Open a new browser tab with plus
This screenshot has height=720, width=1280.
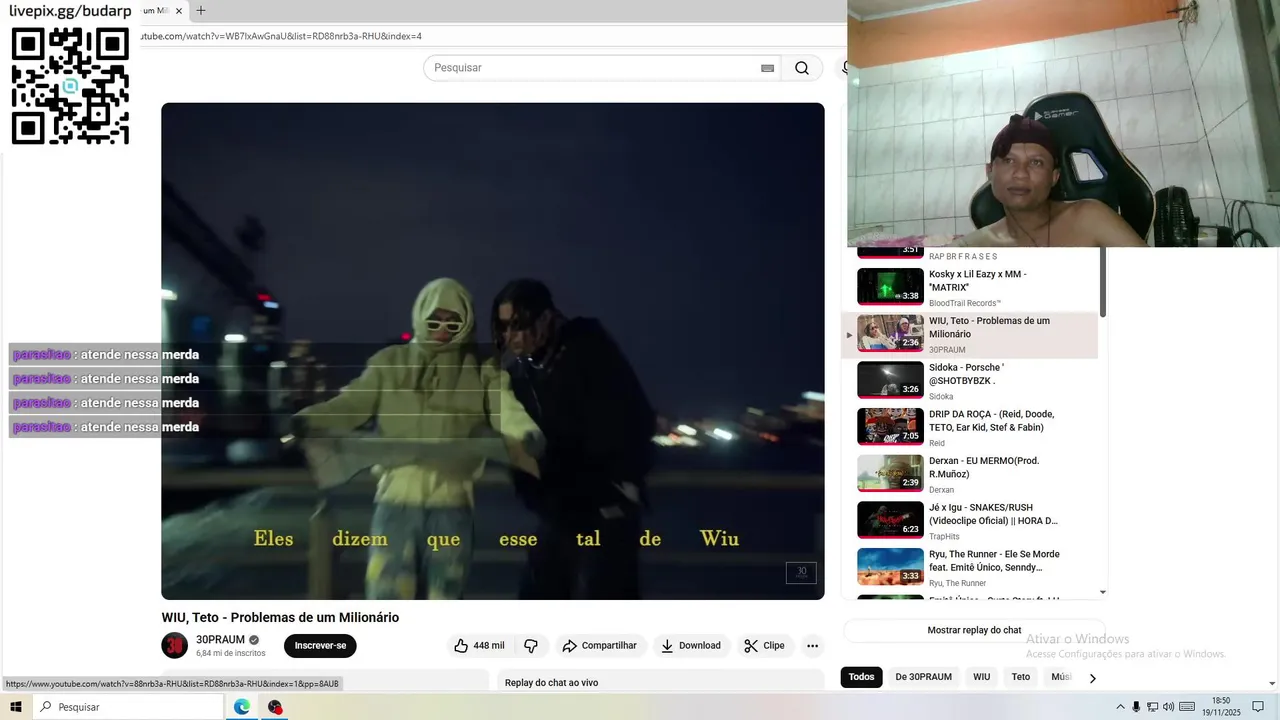[200, 11]
